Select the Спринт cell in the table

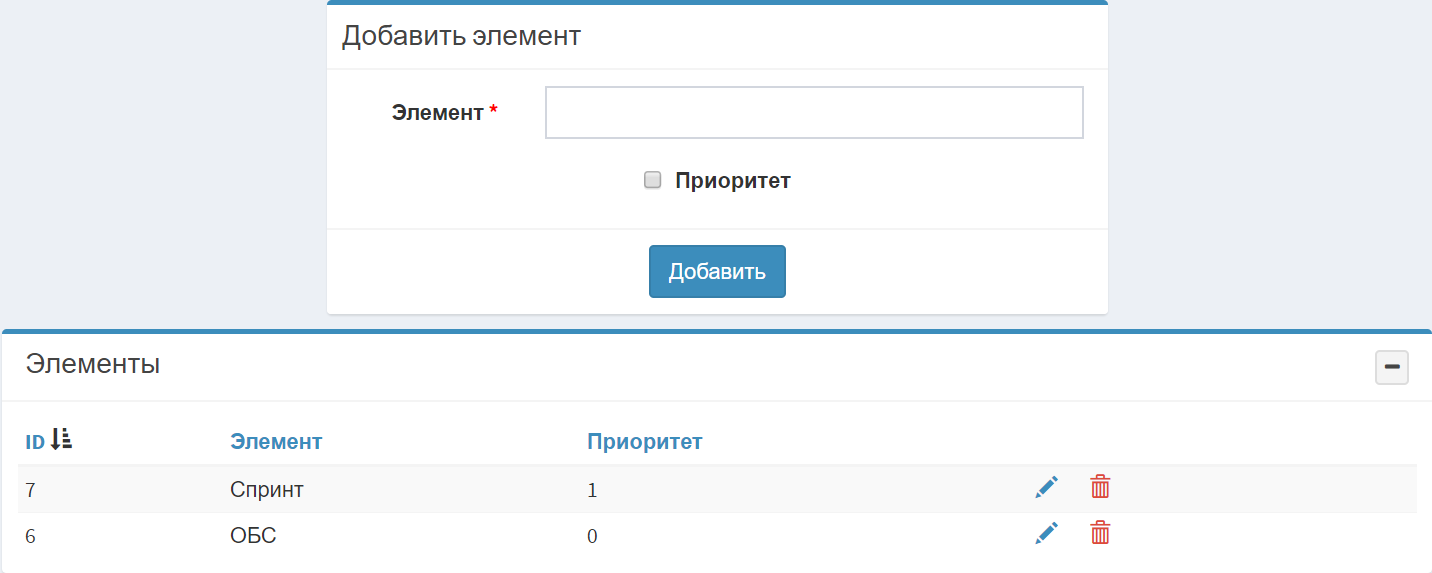tap(267, 490)
